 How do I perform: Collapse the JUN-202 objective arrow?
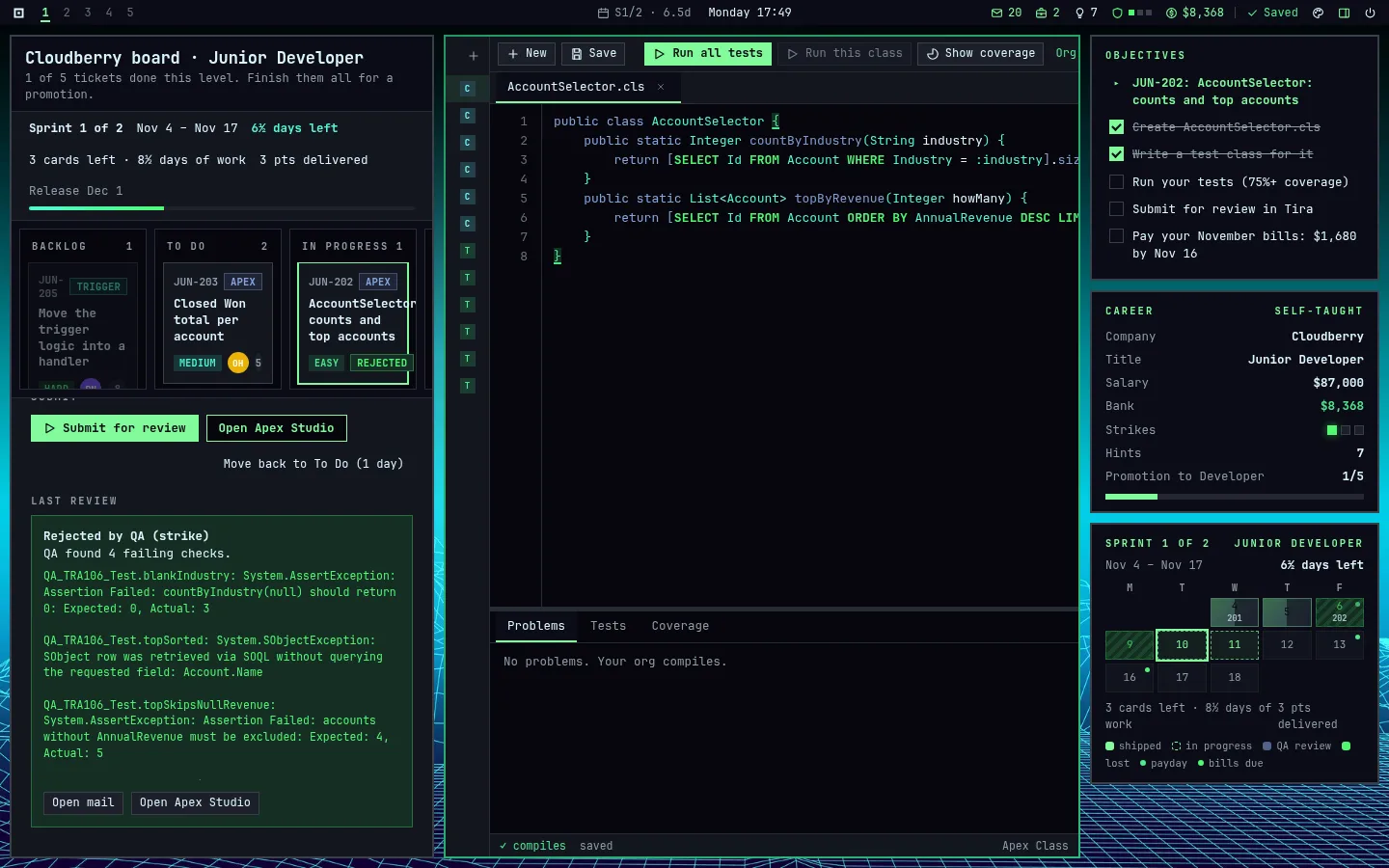(1116, 83)
